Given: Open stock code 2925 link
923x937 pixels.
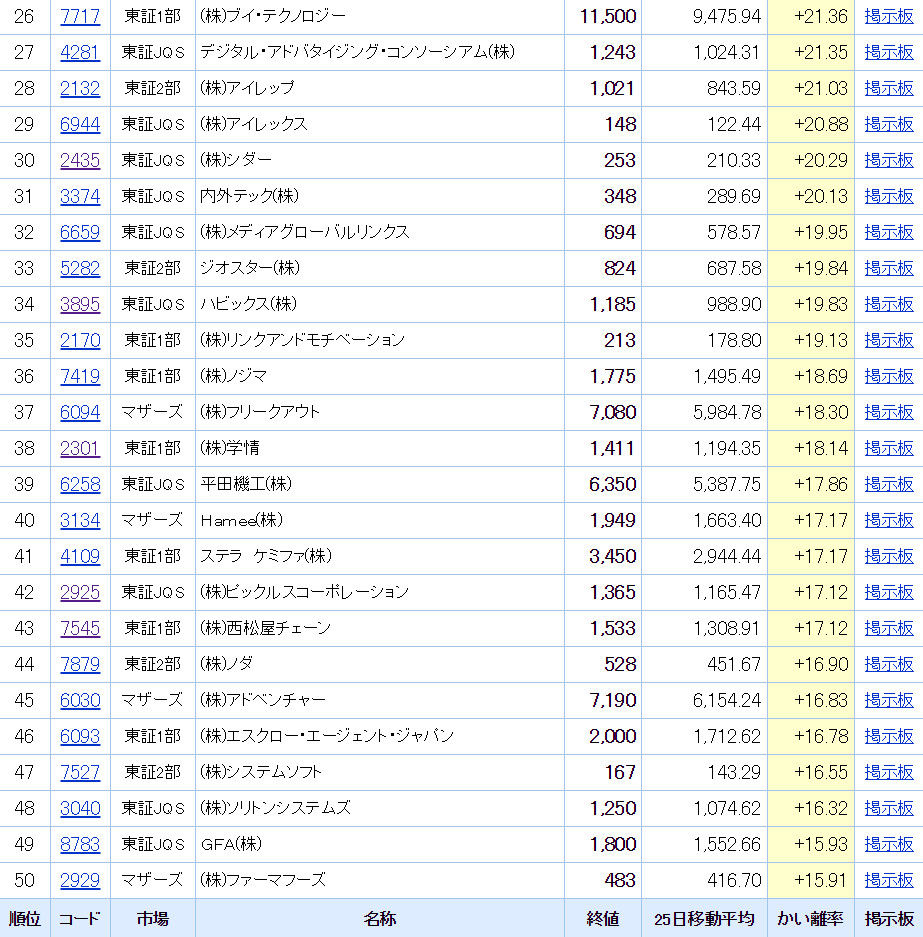Looking at the screenshot, I should (80, 592).
